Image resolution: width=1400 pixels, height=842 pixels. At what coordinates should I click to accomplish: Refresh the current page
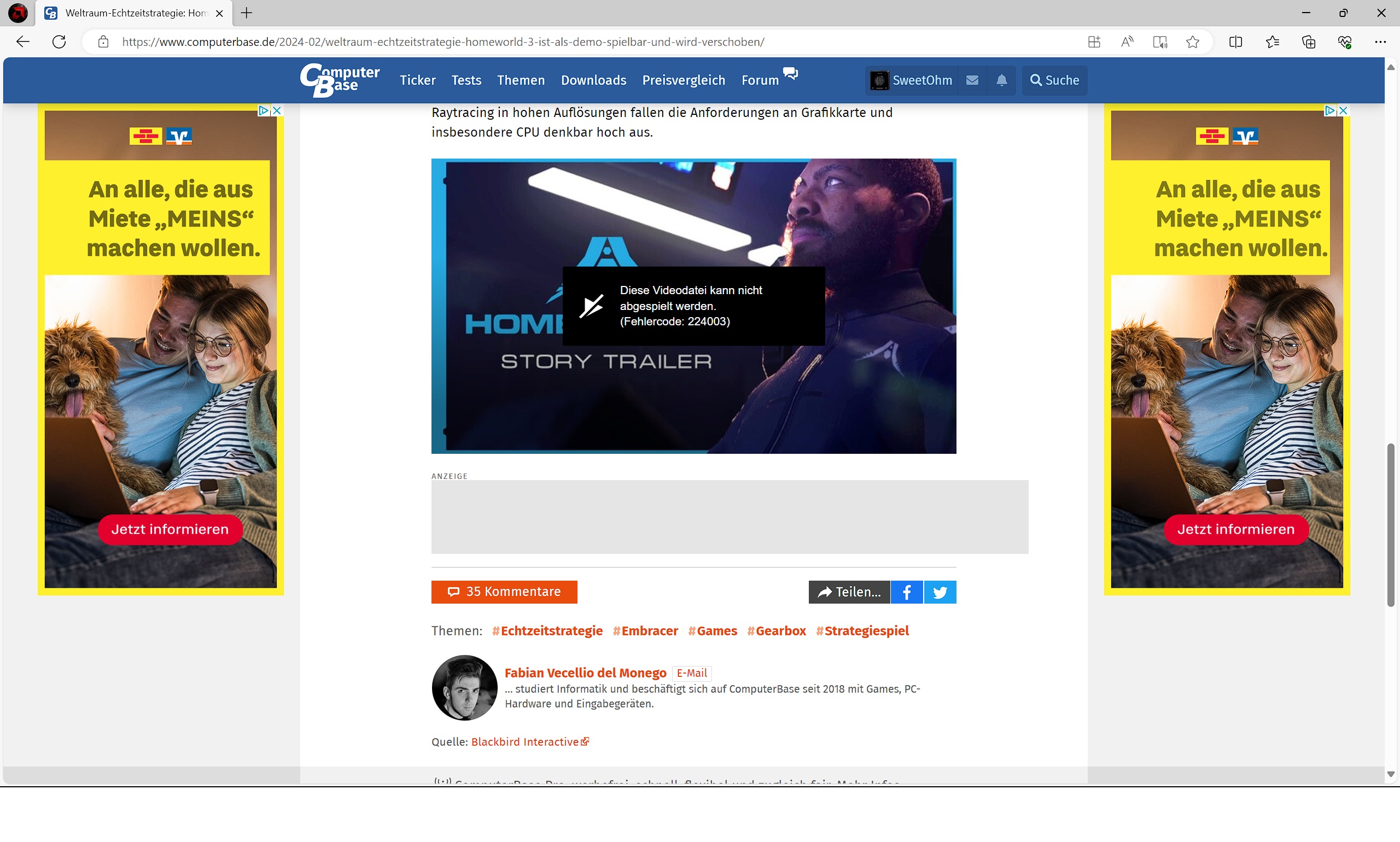59,42
